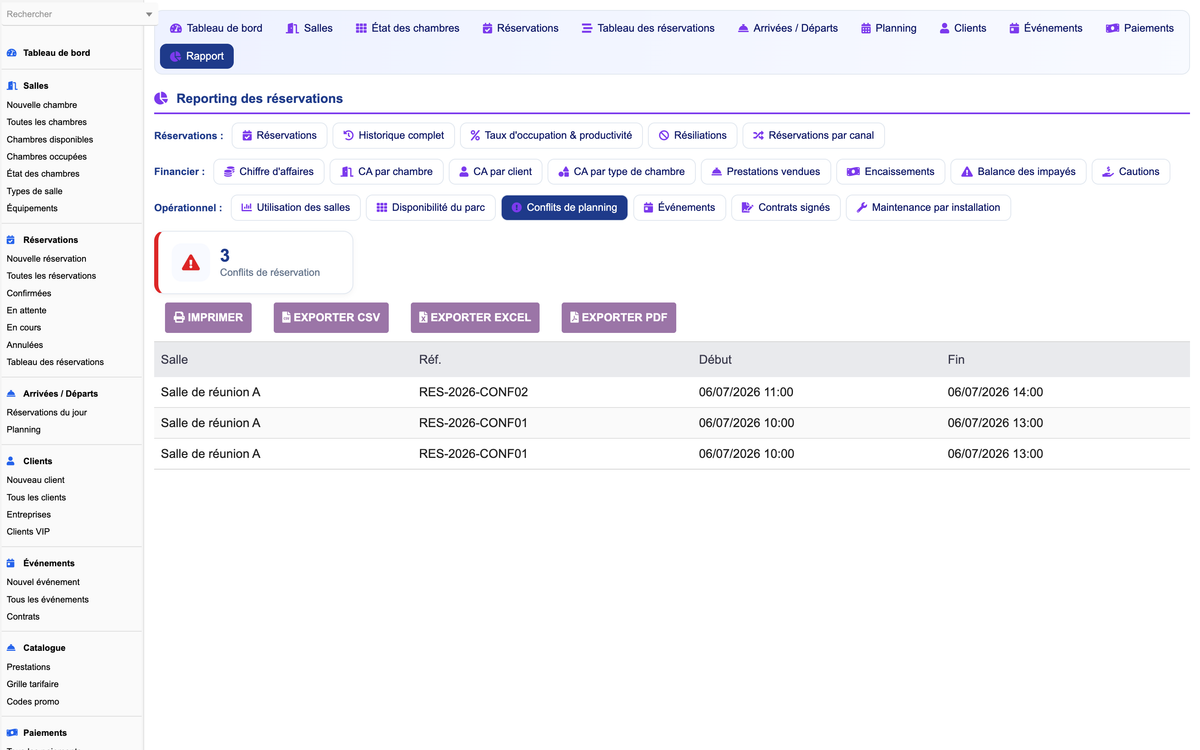Viewport: 1200px width, 750px height.
Task: Click the red warning triangle conflict icon
Action: (x=191, y=263)
